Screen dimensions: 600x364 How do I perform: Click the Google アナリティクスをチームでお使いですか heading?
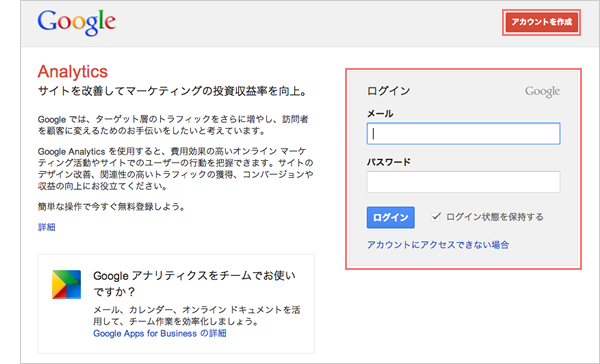(x=194, y=284)
